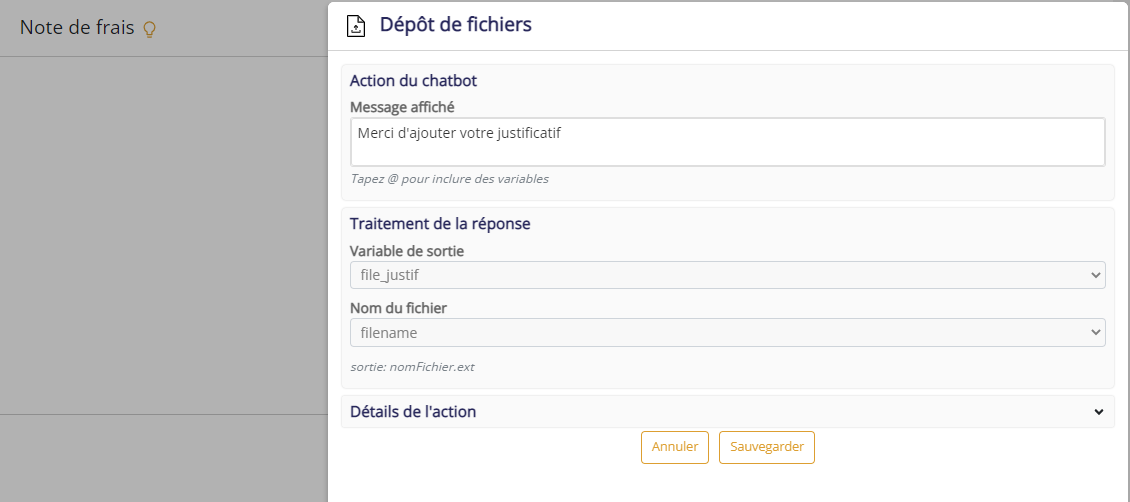Click the arrow of the filename select box
This screenshot has height=502, width=1130.
[1095, 333]
